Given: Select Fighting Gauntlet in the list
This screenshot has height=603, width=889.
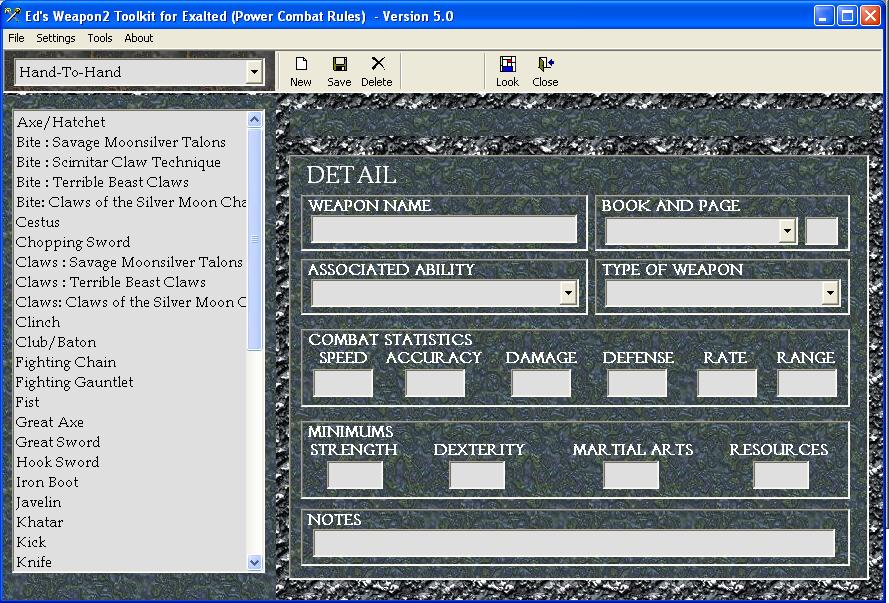Looking at the screenshot, I should (x=75, y=382).
